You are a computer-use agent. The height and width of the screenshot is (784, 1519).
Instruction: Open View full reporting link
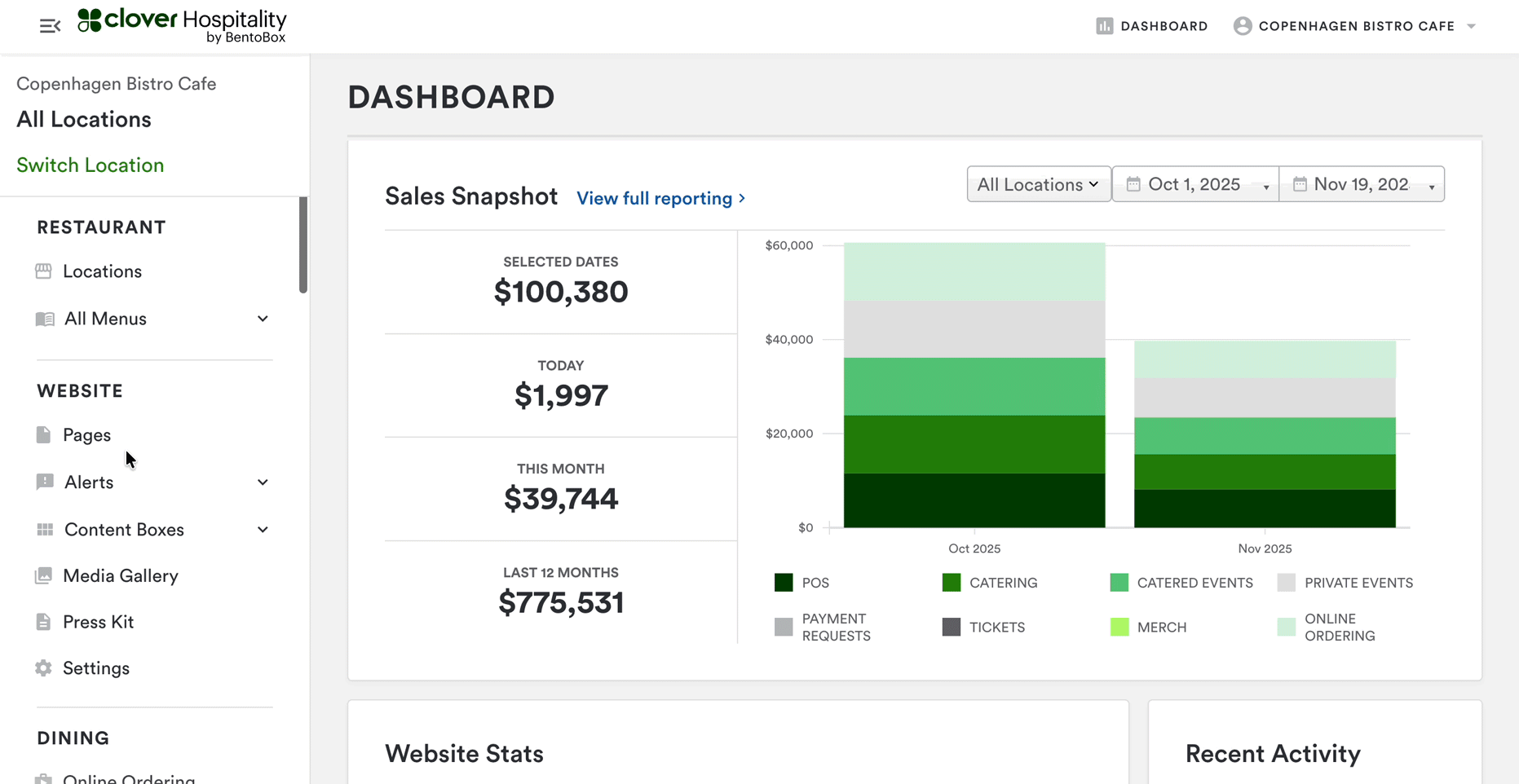pos(660,199)
